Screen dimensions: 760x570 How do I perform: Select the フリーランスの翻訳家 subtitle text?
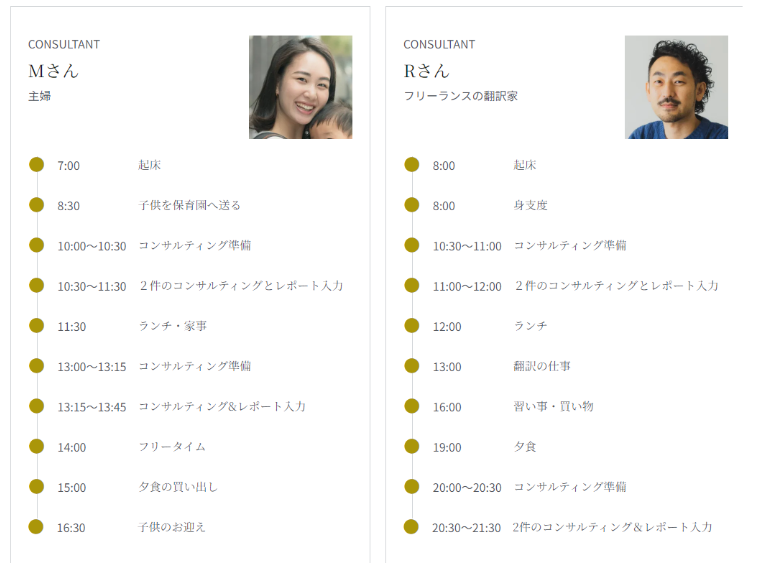(460, 96)
